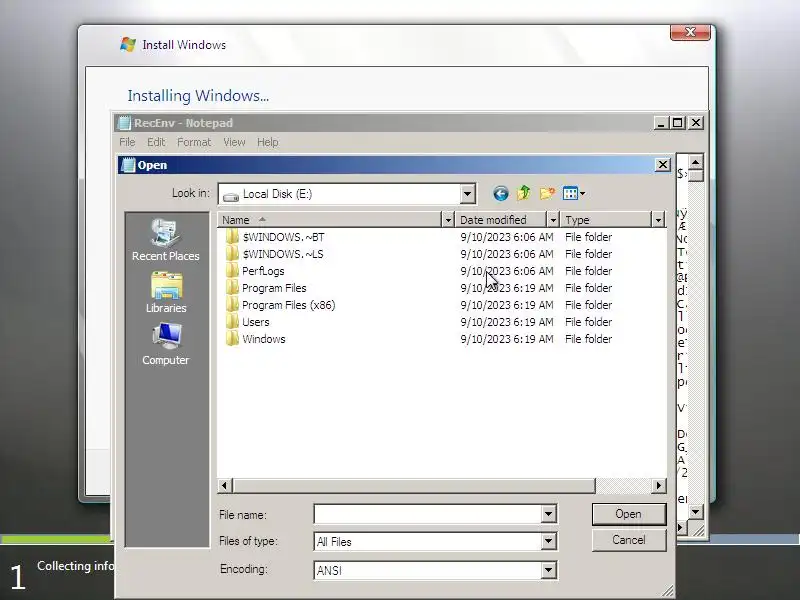Click the Windows logo in Install Windows
The height and width of the screenshot is (600, 800).
[128, 44]
